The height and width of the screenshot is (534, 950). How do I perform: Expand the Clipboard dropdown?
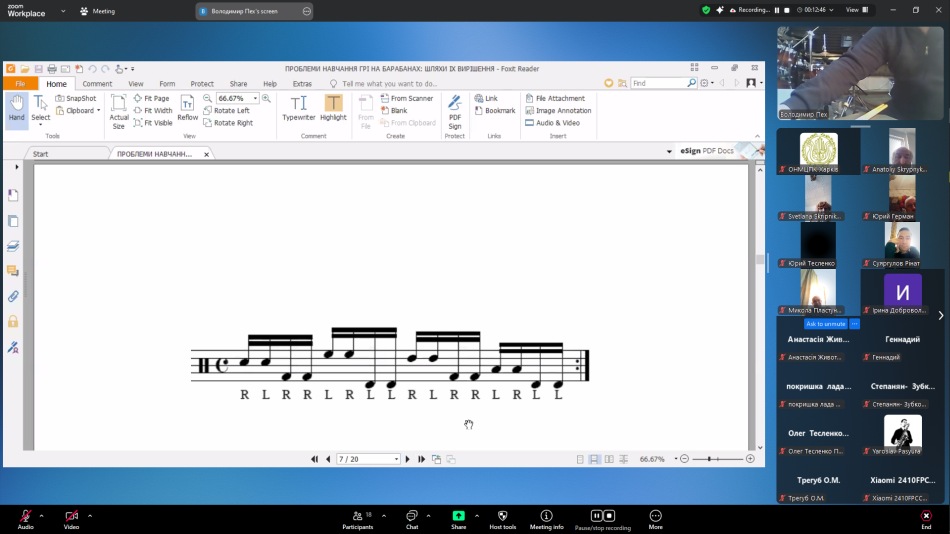98,111
